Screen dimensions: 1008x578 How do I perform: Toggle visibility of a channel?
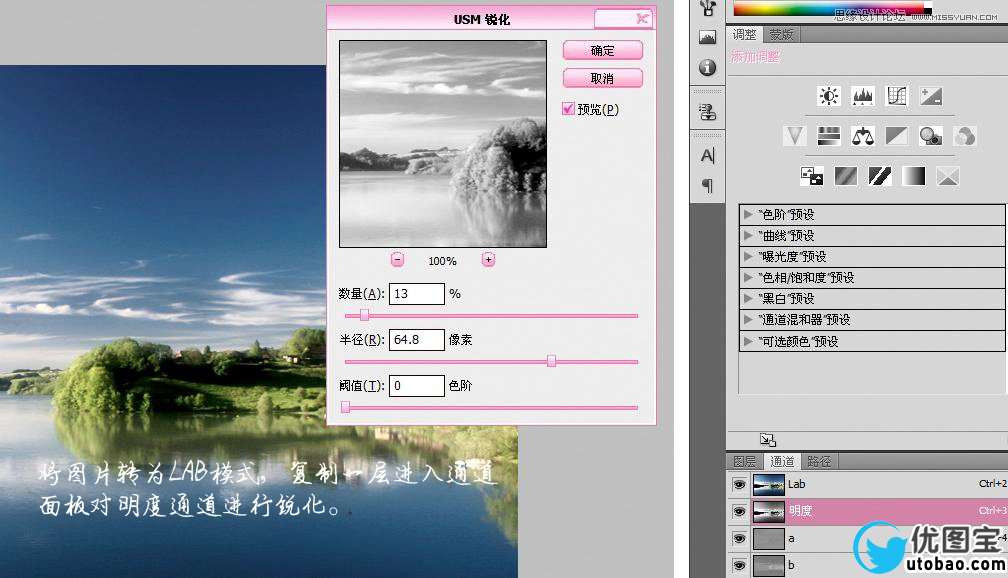(739, 539)
